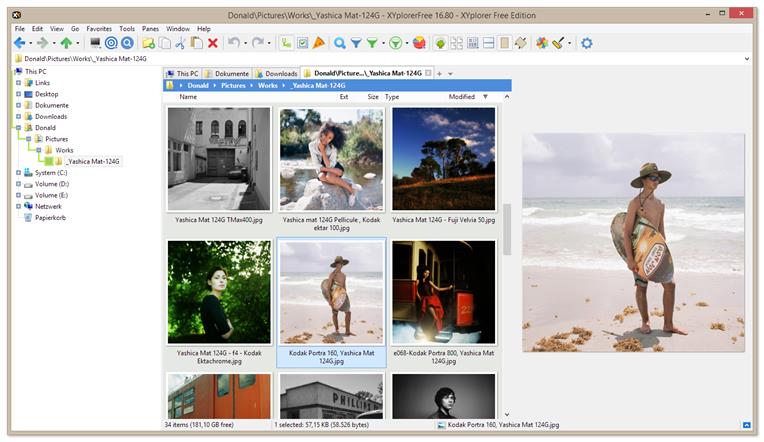Open brush icon dropdown arrow

click(570, 43)
